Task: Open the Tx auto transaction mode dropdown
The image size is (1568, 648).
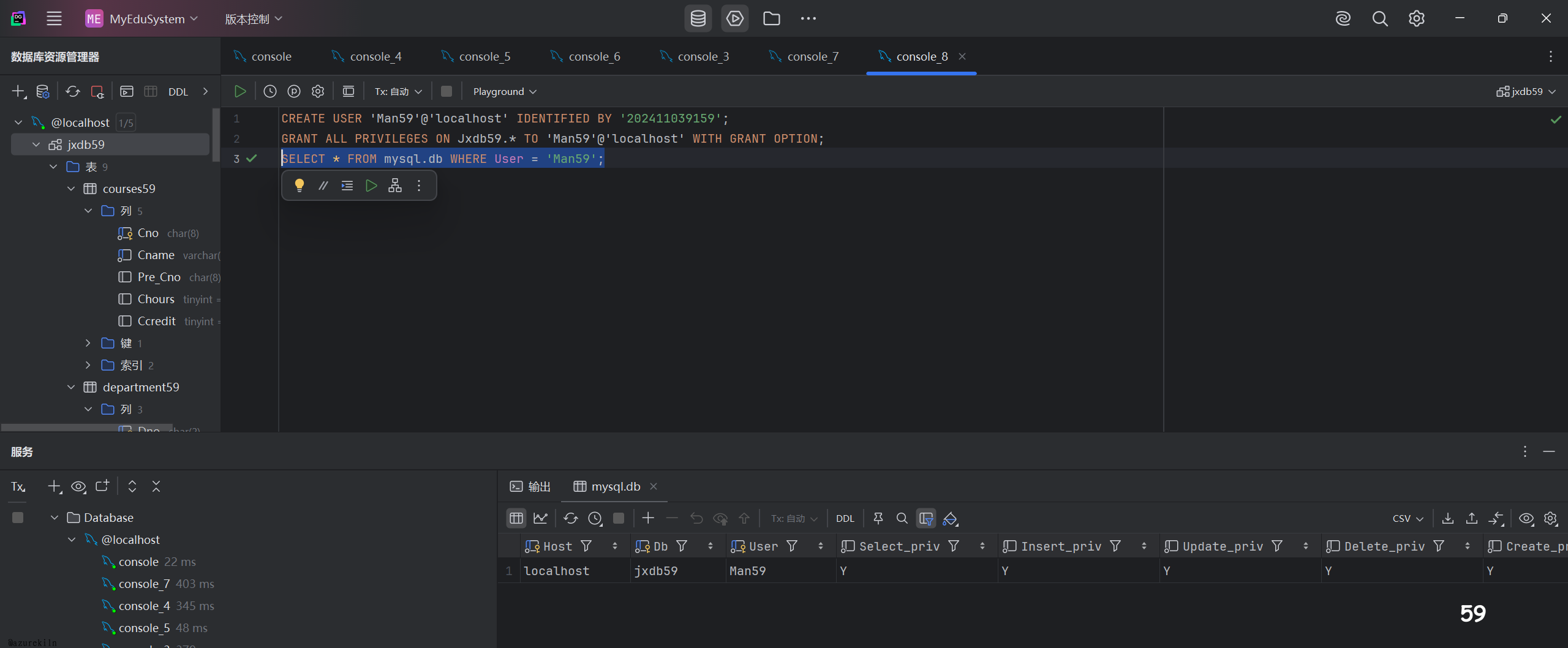Action: point(398,91)
